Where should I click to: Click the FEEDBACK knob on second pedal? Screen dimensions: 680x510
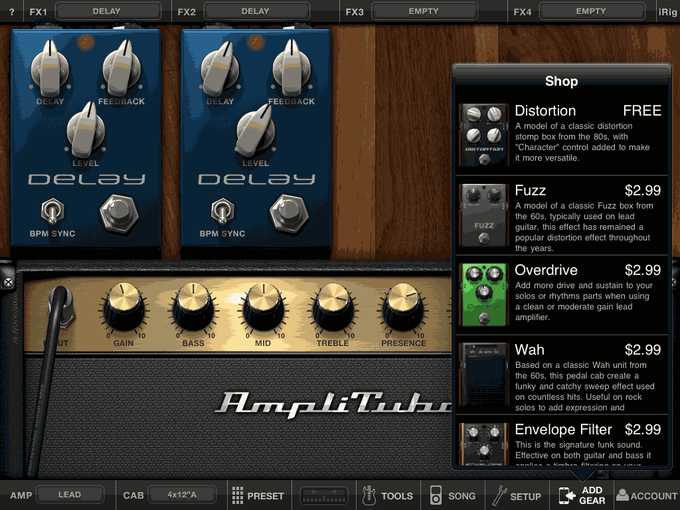292,69
